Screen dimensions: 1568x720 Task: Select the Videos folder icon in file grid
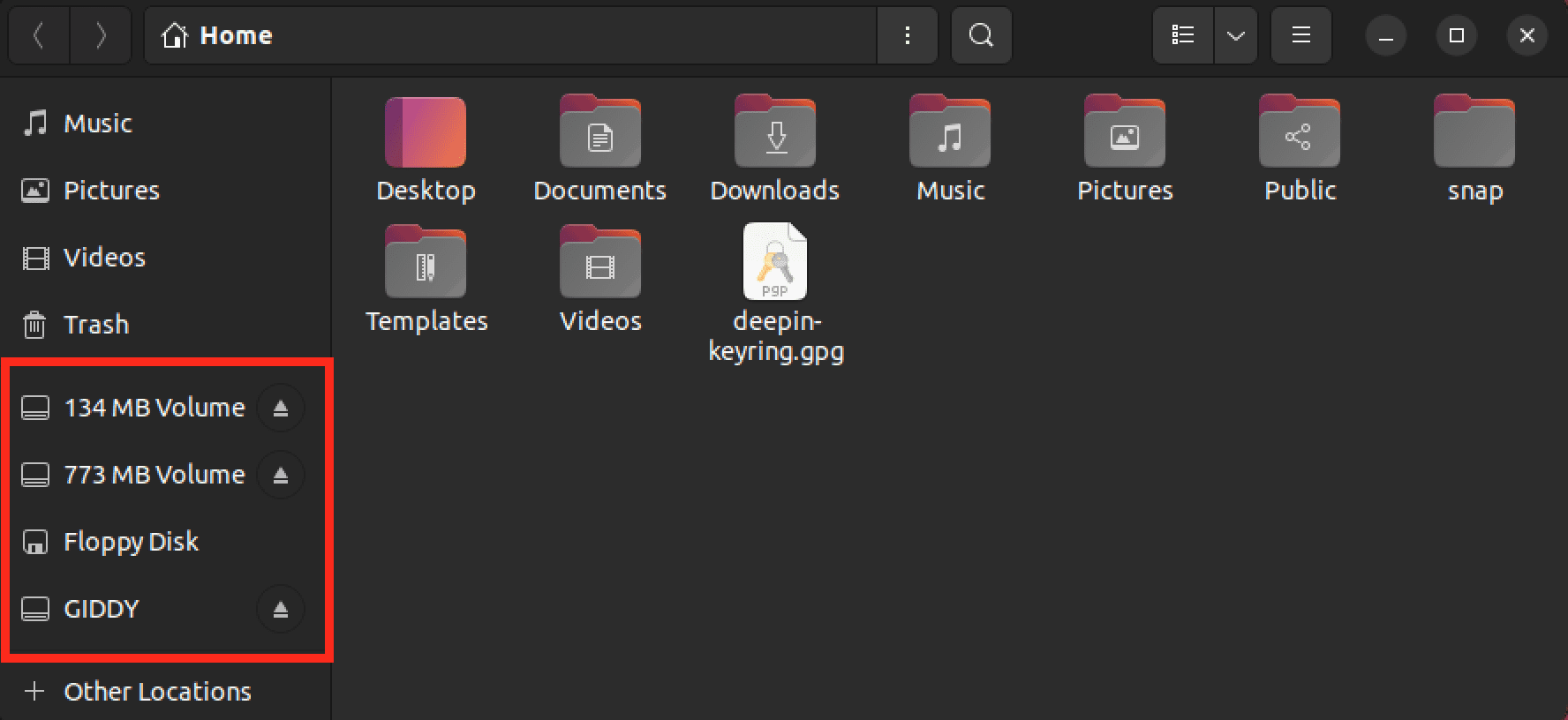[x=600, y=263]
